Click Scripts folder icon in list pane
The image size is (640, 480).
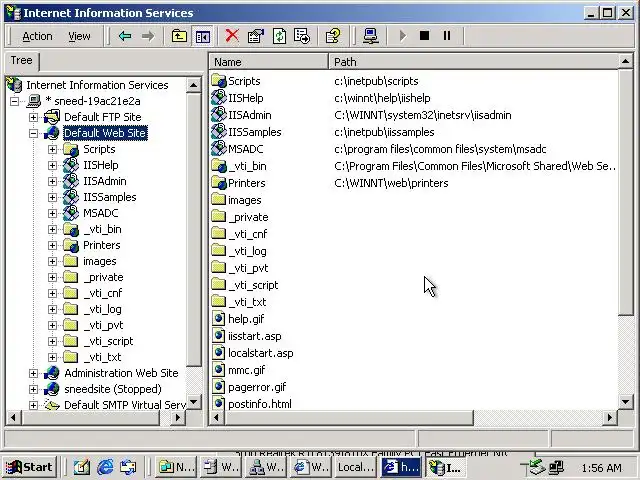(219, 81)
